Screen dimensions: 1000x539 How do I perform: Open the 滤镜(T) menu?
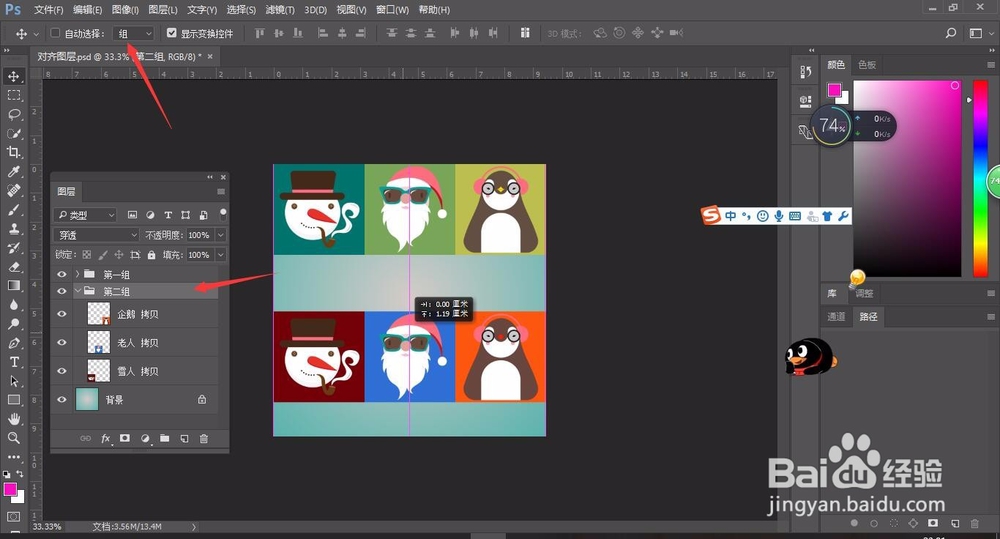pyautogui.click(x=279, y=10)
